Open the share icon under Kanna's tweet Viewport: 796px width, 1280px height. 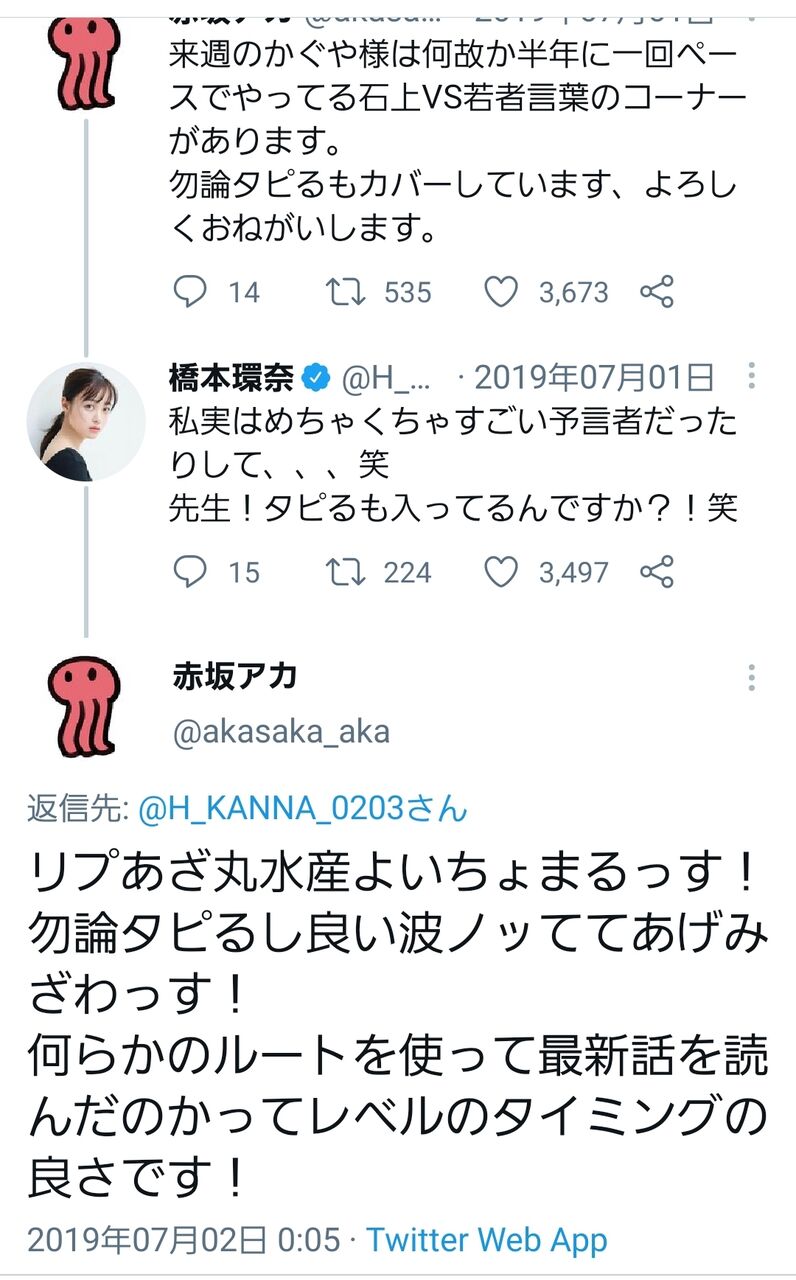655,573
